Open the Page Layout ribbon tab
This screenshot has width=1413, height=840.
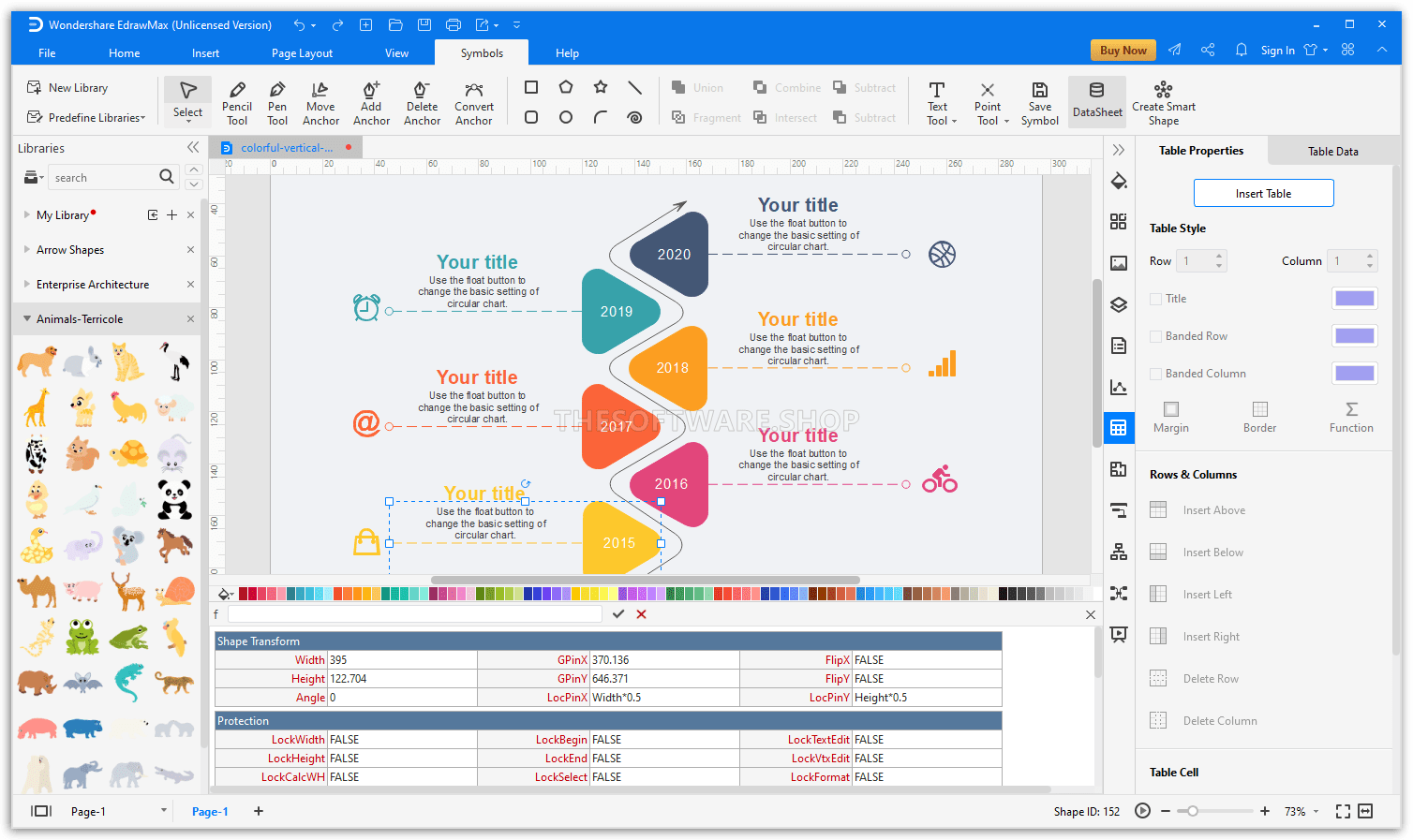pyautogui.click(x=302, y=53)
